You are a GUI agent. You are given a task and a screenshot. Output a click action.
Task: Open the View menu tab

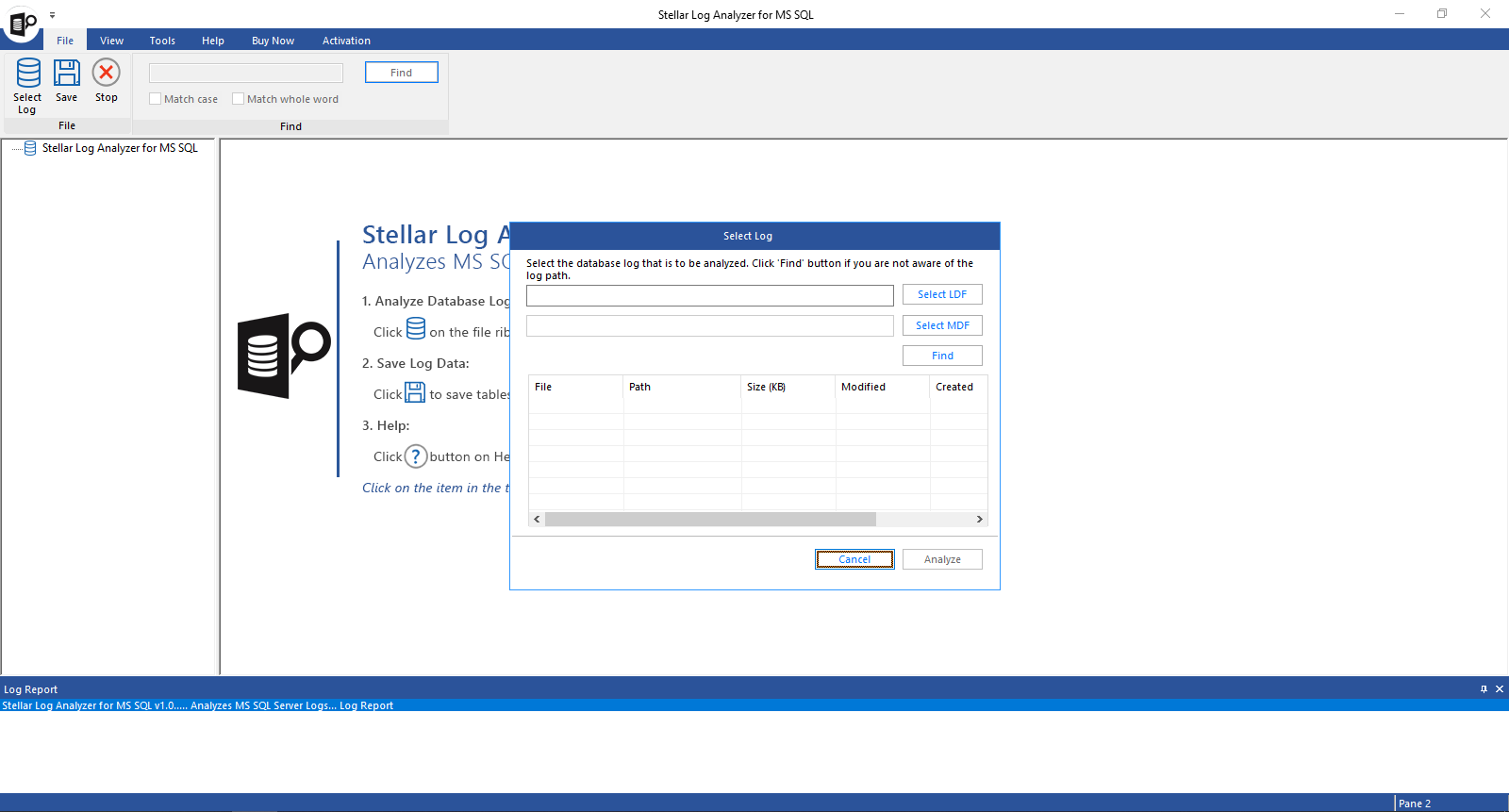pyautogui.click(x=111, y=41)
